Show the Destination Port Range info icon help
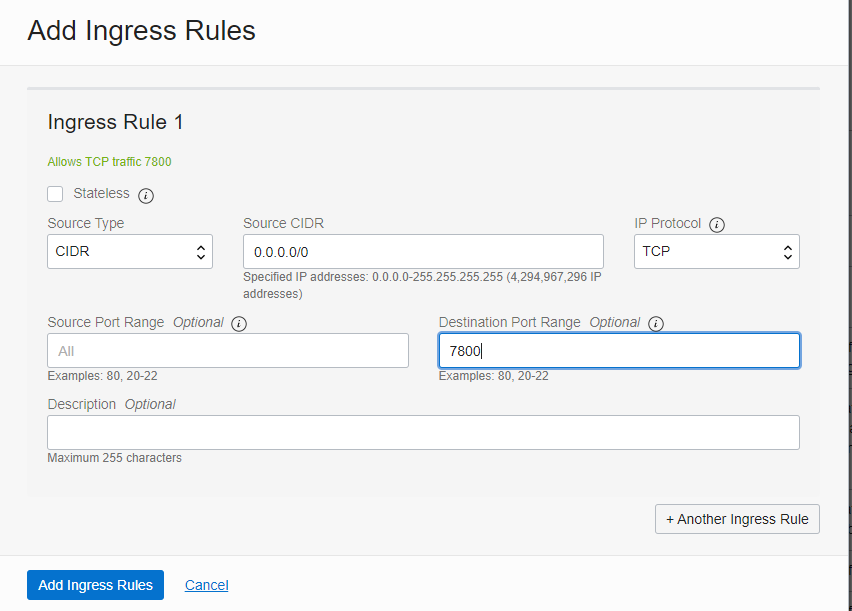 [x=656, y=324]
